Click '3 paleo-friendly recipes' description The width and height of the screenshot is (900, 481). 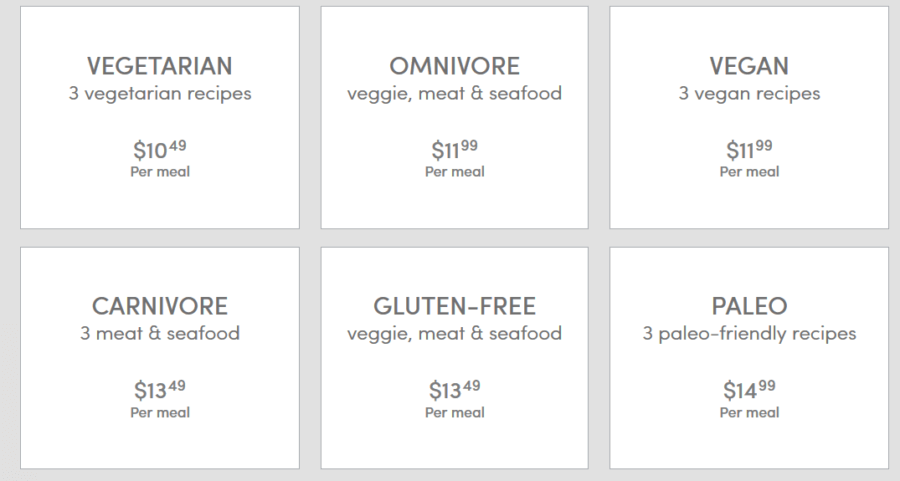tap(749, 333)
